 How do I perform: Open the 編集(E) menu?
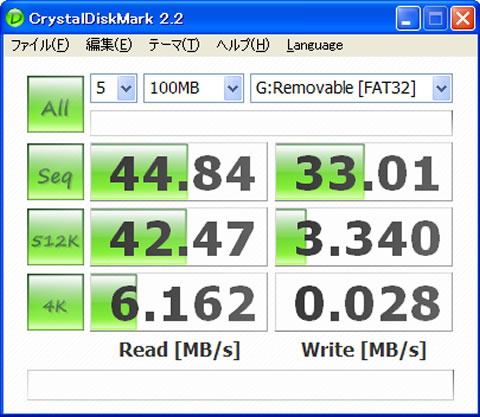click(109, 45)
